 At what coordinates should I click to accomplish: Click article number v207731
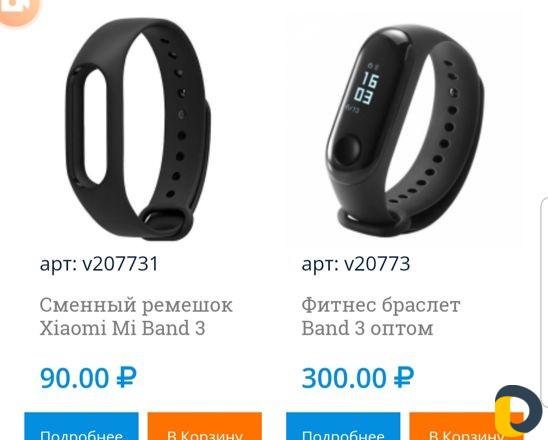pyautogui.click(x=99, y=264)
